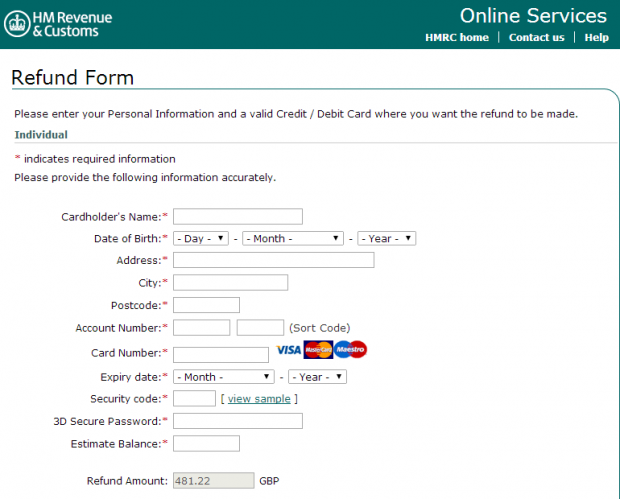620x499 pixels.
Task: Open the Contact us header link
Action: (537, 38)
